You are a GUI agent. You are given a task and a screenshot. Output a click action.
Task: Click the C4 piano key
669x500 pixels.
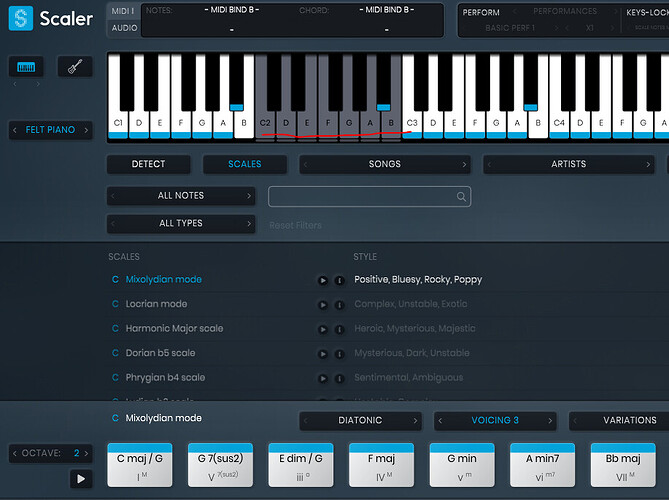pos(559,124)
